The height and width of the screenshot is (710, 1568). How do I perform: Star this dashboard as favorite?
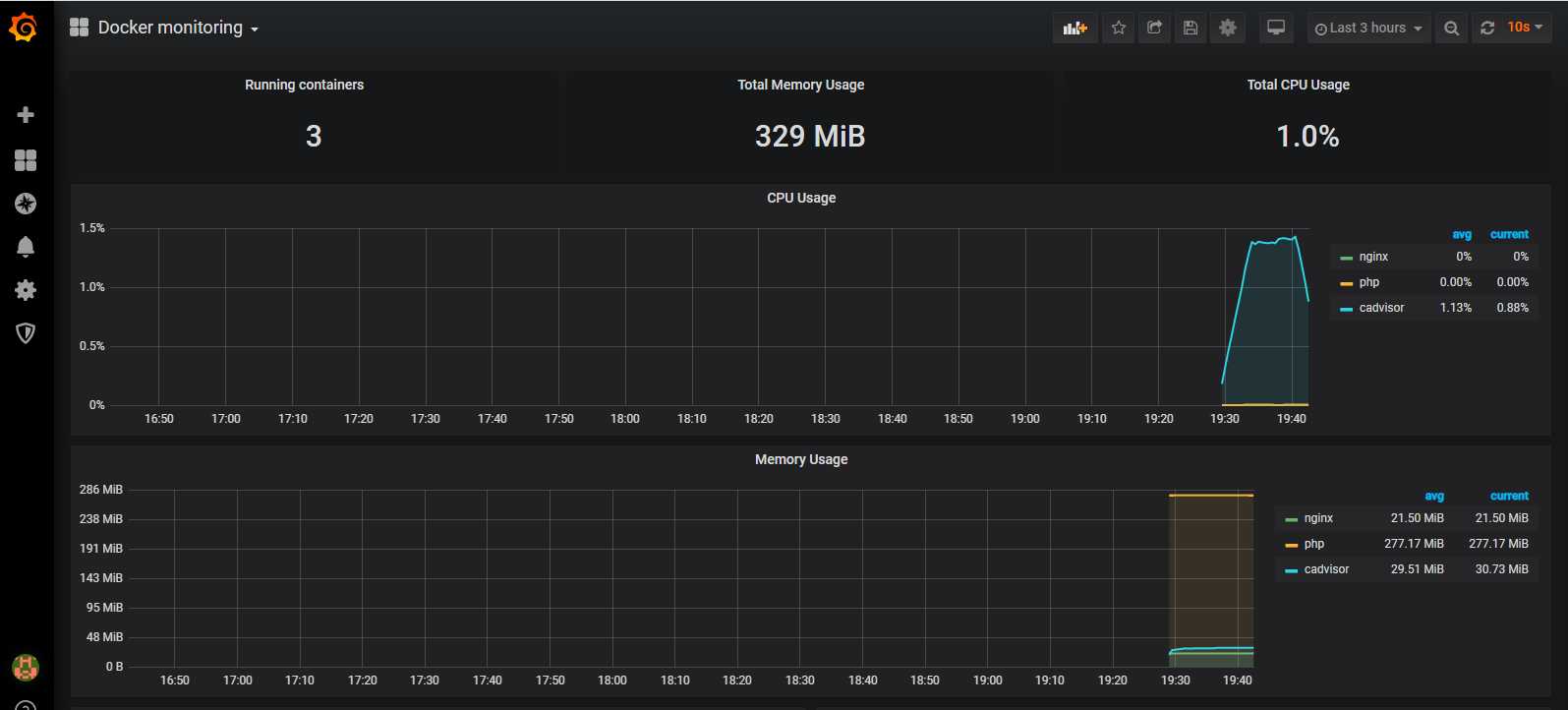pos(1119,28)
